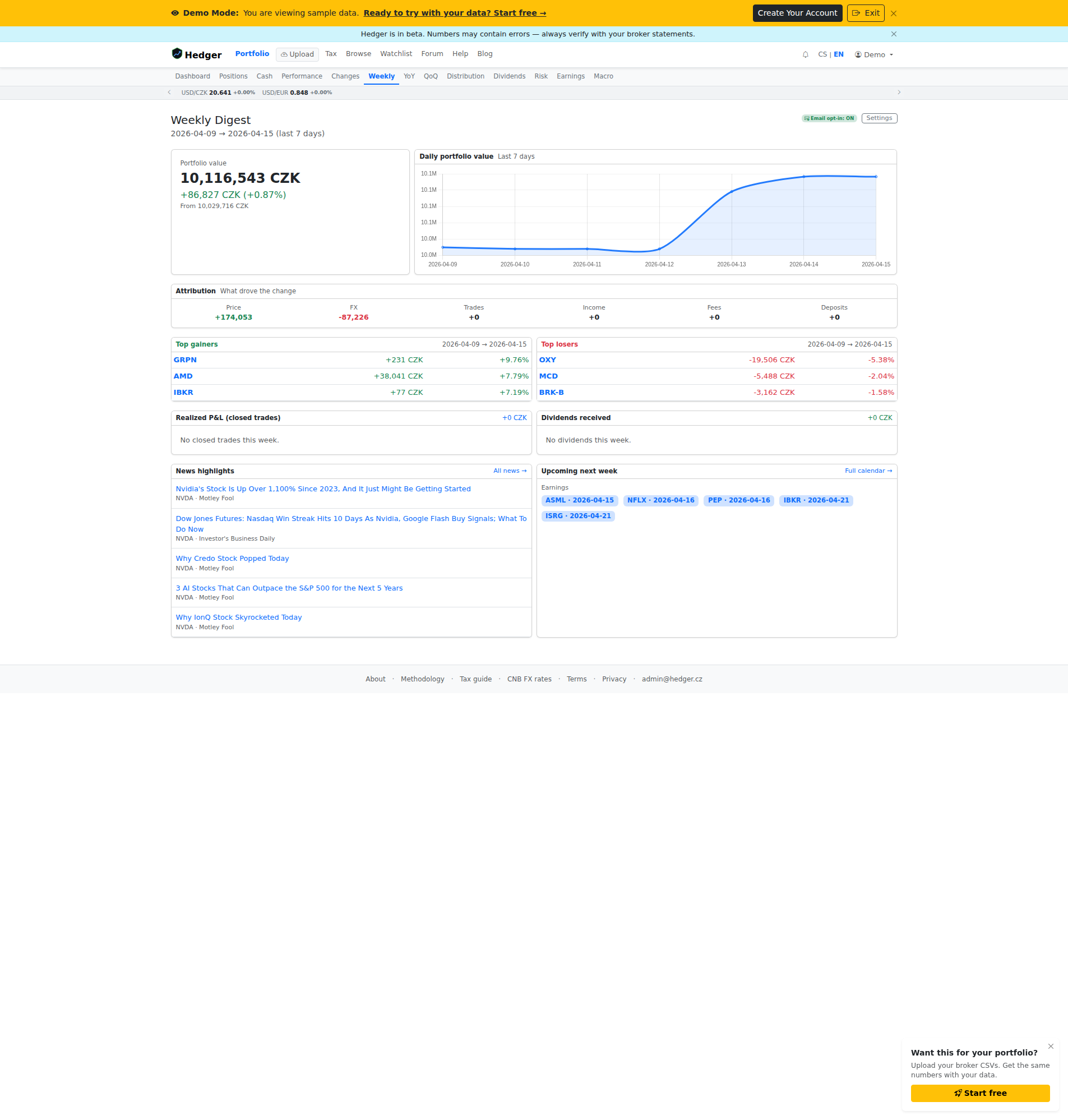Image resolution: width=1068 pixels, height=1120 pixels.
Task: Toggle the Email opt-in ON badge
Action: pos(829,118)
